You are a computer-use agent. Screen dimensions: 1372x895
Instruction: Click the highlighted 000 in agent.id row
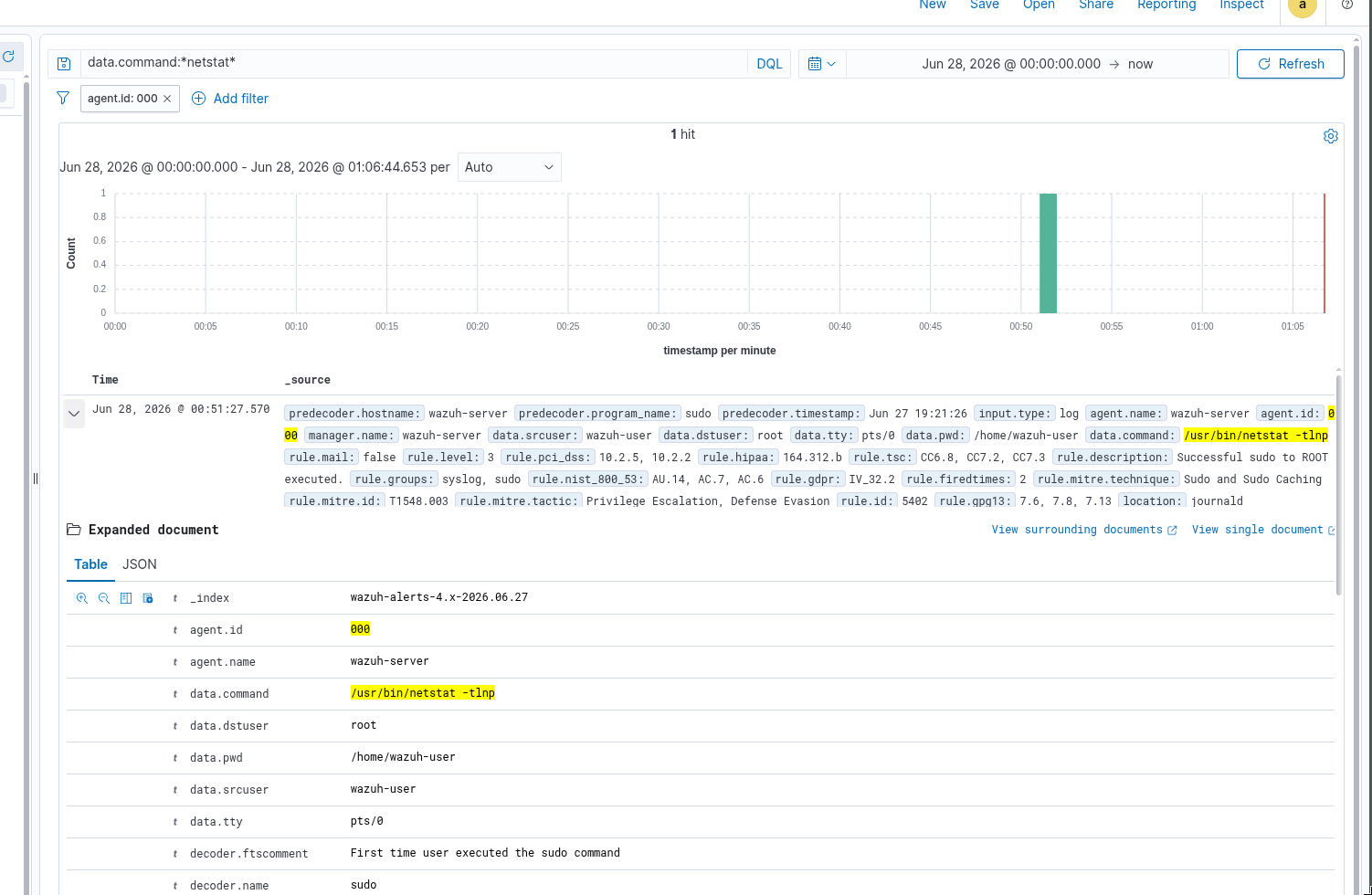(x=361, y=629)
